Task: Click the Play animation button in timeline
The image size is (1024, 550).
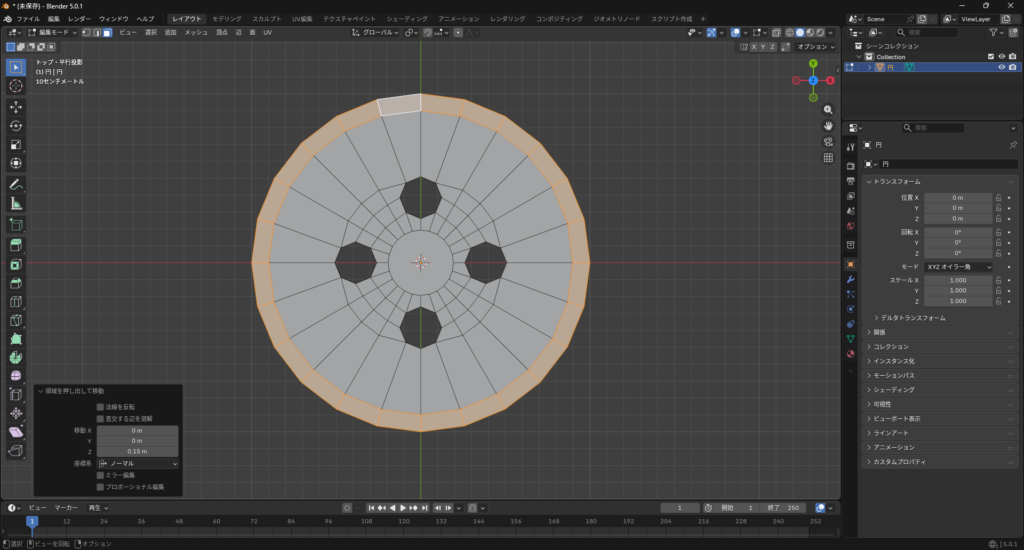Action: pos(404,508)
